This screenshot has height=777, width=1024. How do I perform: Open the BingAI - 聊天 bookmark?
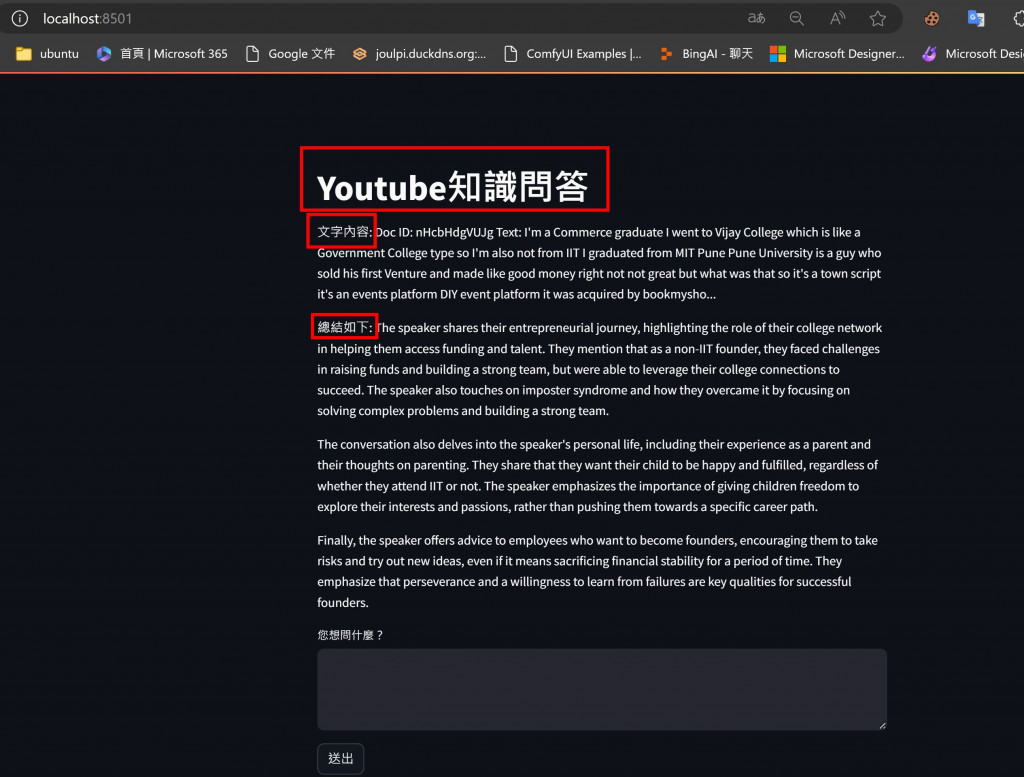[706, 54]
